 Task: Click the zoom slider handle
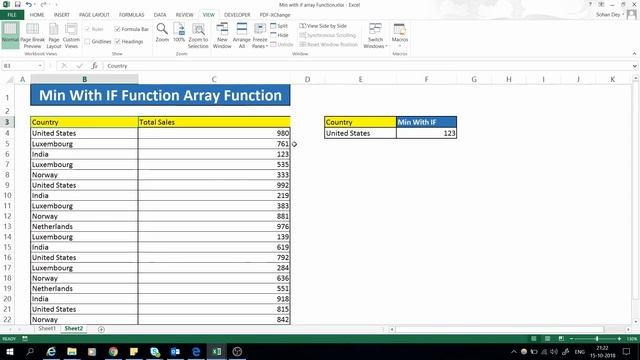597,339
